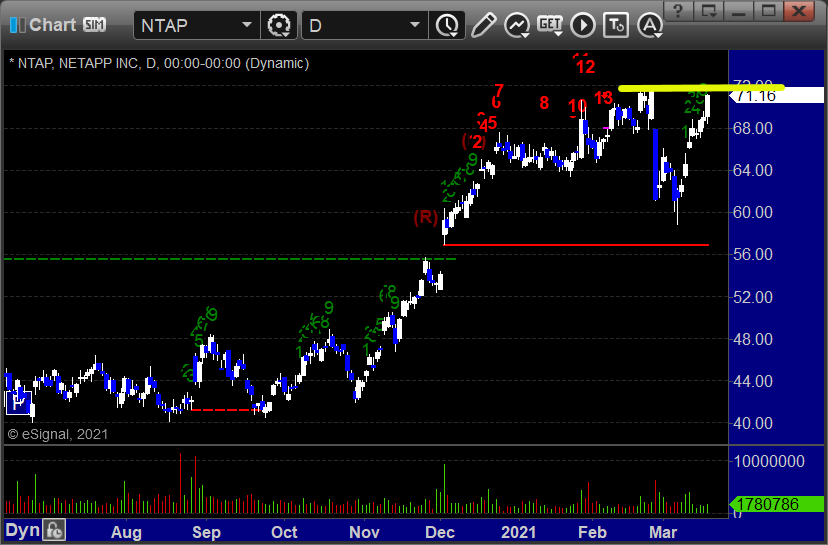Select the pencil drawing tools icon

[483, 25]
